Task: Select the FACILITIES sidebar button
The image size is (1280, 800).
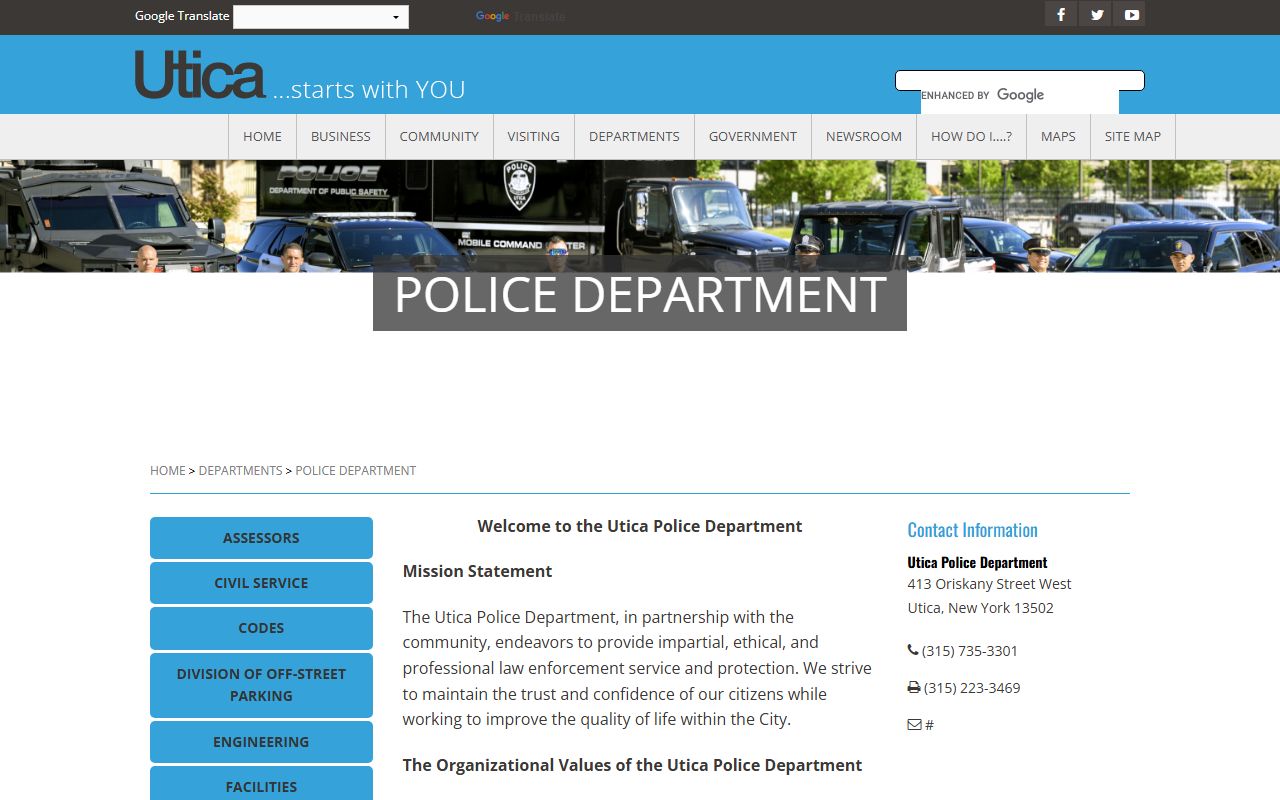Action: pyautogui.click(x=261, y=784)
